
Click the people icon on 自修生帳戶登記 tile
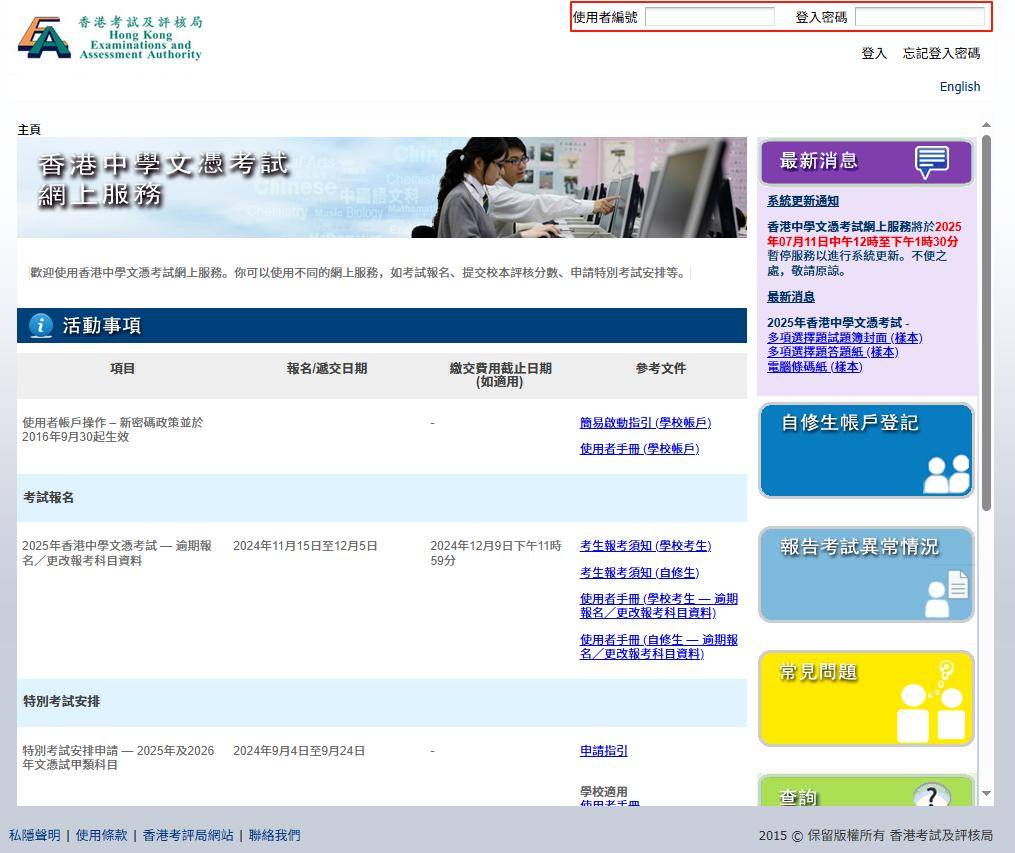pyautogui.click(x=946, y=474)
